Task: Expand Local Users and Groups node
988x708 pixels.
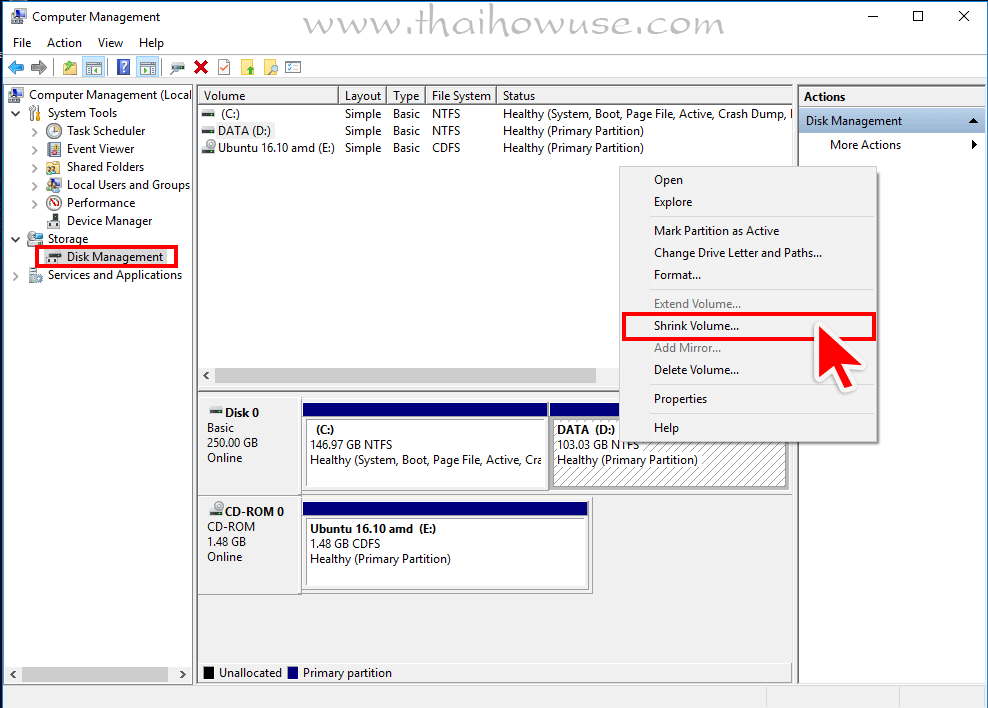Action: point(35,186)
